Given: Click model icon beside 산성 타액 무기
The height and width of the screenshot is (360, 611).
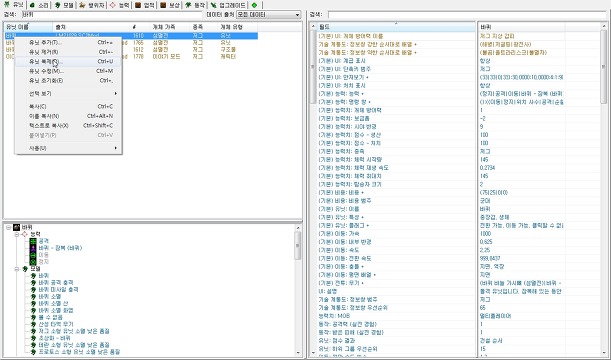Looking at the screenshot, I should click(33, 324).
